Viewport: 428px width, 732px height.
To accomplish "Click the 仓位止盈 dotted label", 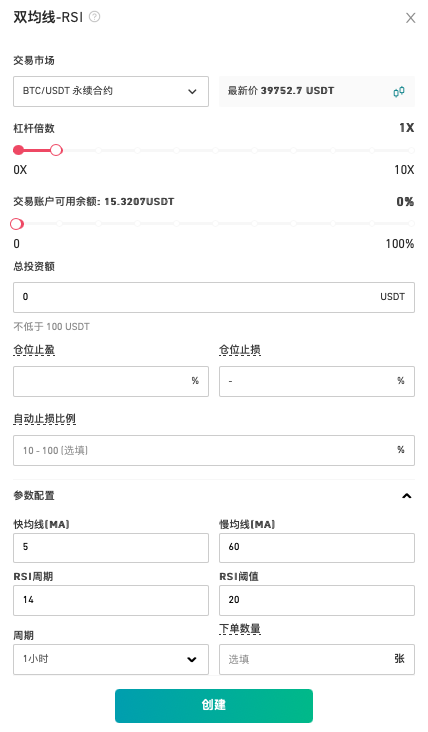I will coord(34,350).
